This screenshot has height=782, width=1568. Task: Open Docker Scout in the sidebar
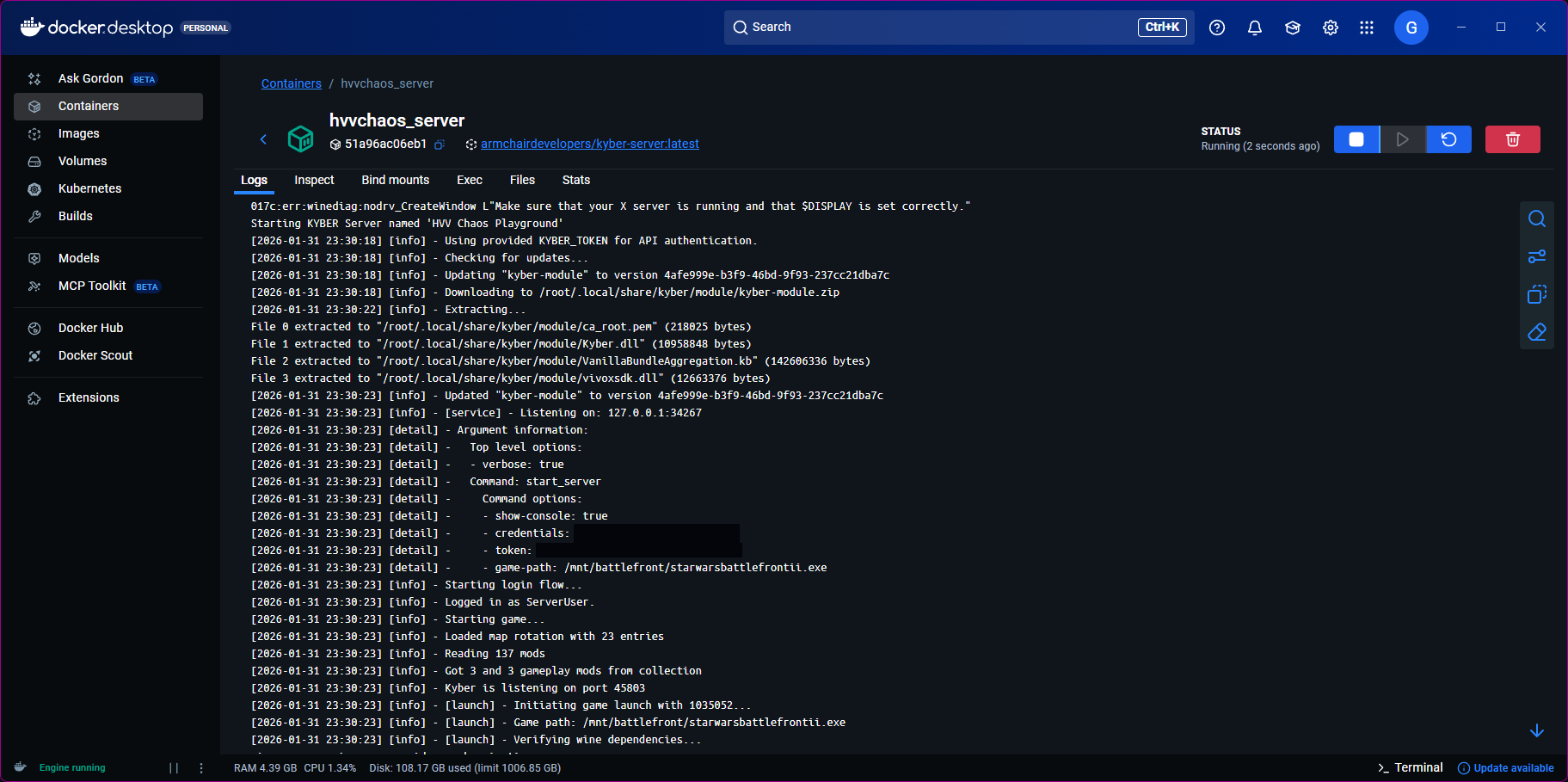click(x=108, y=355)
